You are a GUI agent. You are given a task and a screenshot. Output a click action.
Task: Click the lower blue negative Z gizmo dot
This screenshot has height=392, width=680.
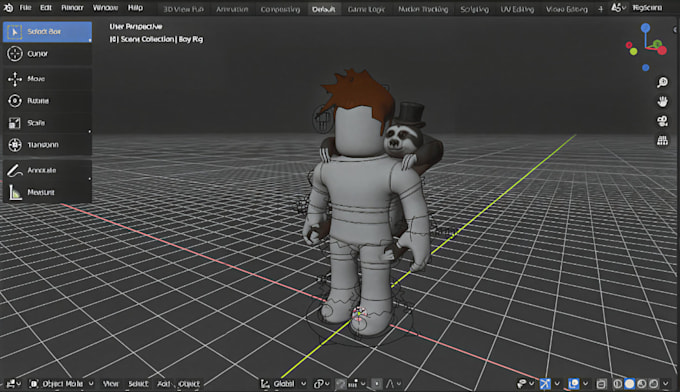click(646, 68)
